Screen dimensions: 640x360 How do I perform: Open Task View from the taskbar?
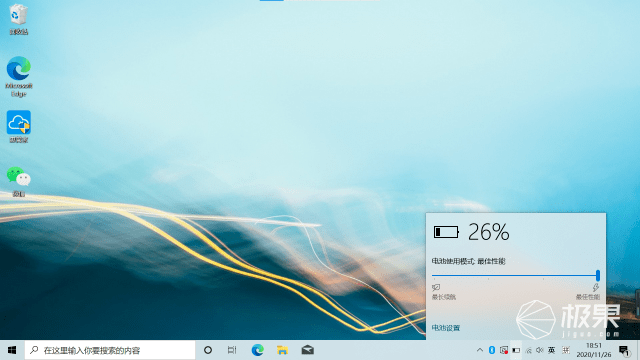click(x=232, y=350)
